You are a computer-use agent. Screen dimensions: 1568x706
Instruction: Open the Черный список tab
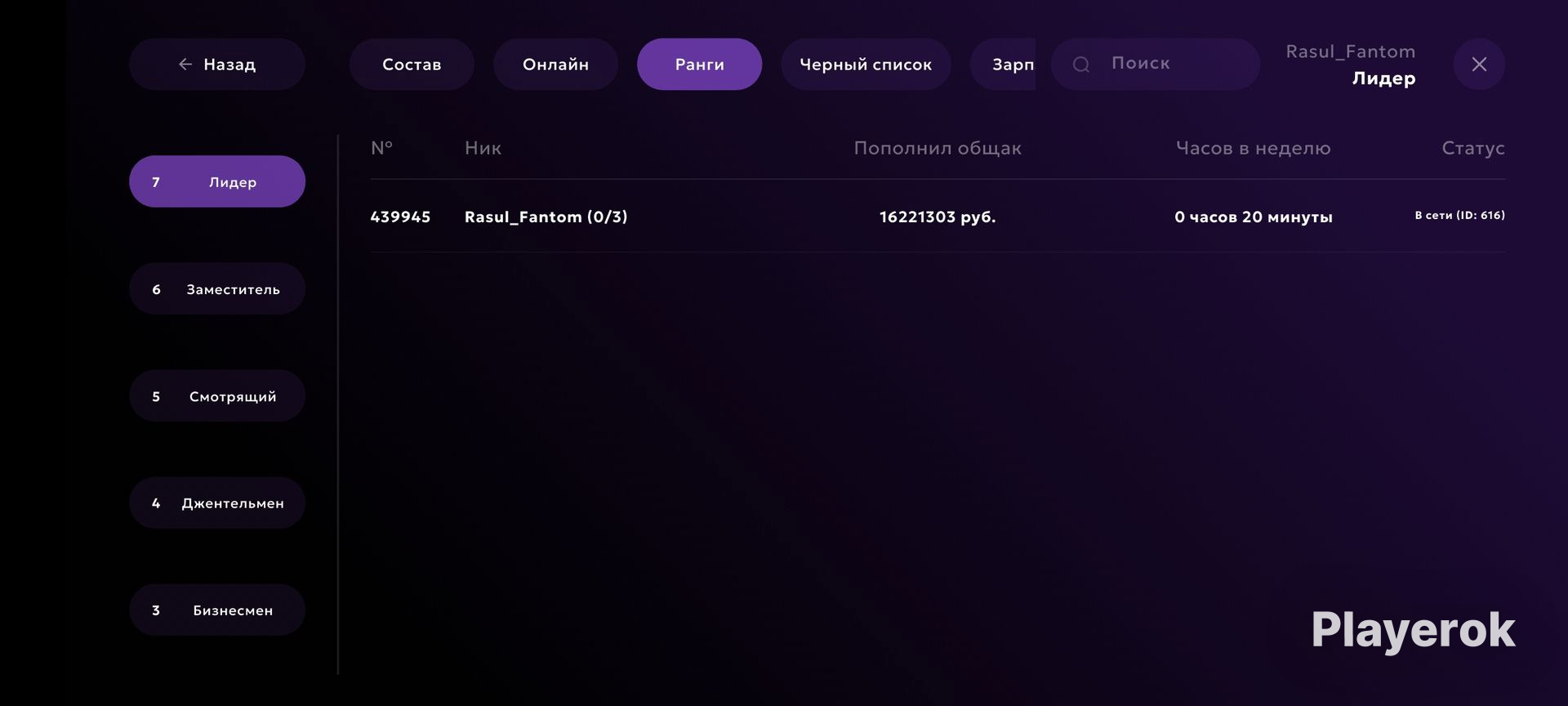tap(866, 64)
